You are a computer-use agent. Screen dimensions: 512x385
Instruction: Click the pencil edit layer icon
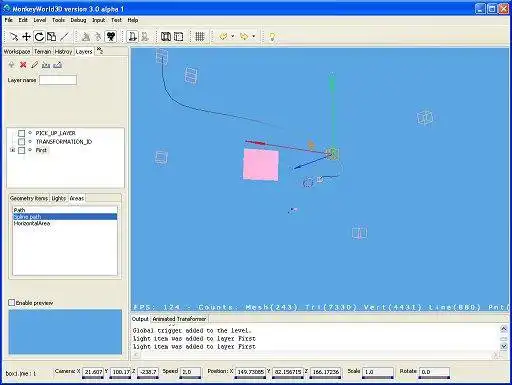(x=34, y=65)
